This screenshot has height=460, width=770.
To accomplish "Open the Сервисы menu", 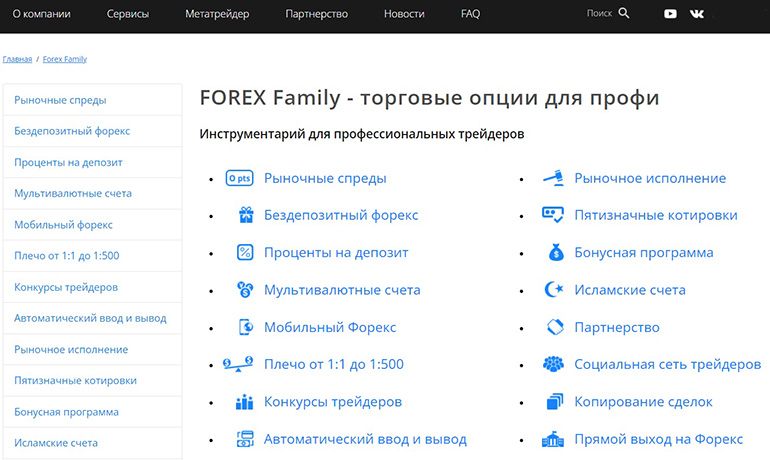I will pyautogui.click(x=128, y=14).
